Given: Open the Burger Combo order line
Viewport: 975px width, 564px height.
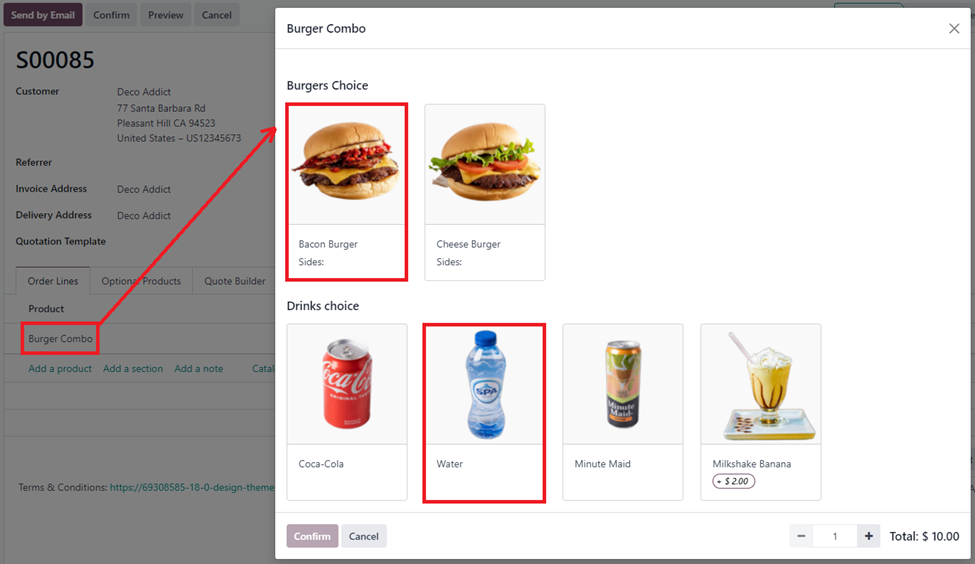Looking at the screenshot, I should 60,339.
